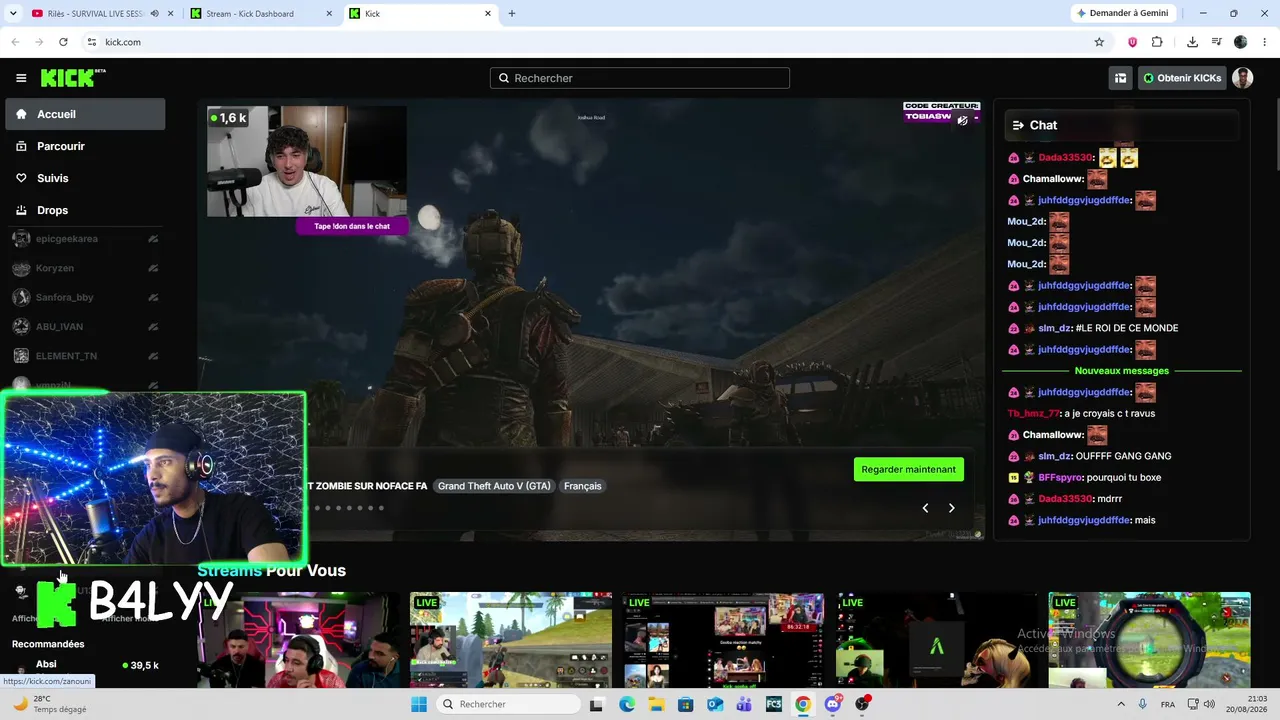Image resolution: width=1280 pixels, height=720 pixels.
Task: Collapse the Chat panel
Action: click(x=1018, y=125)
